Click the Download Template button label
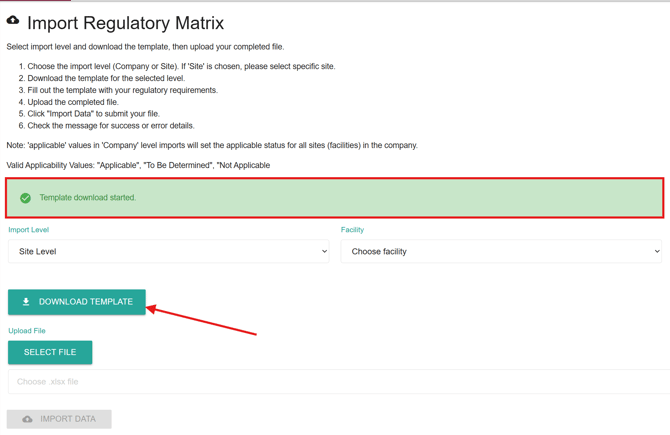The width and height of the screenshot is (670, 435). [x=86, y=302]
